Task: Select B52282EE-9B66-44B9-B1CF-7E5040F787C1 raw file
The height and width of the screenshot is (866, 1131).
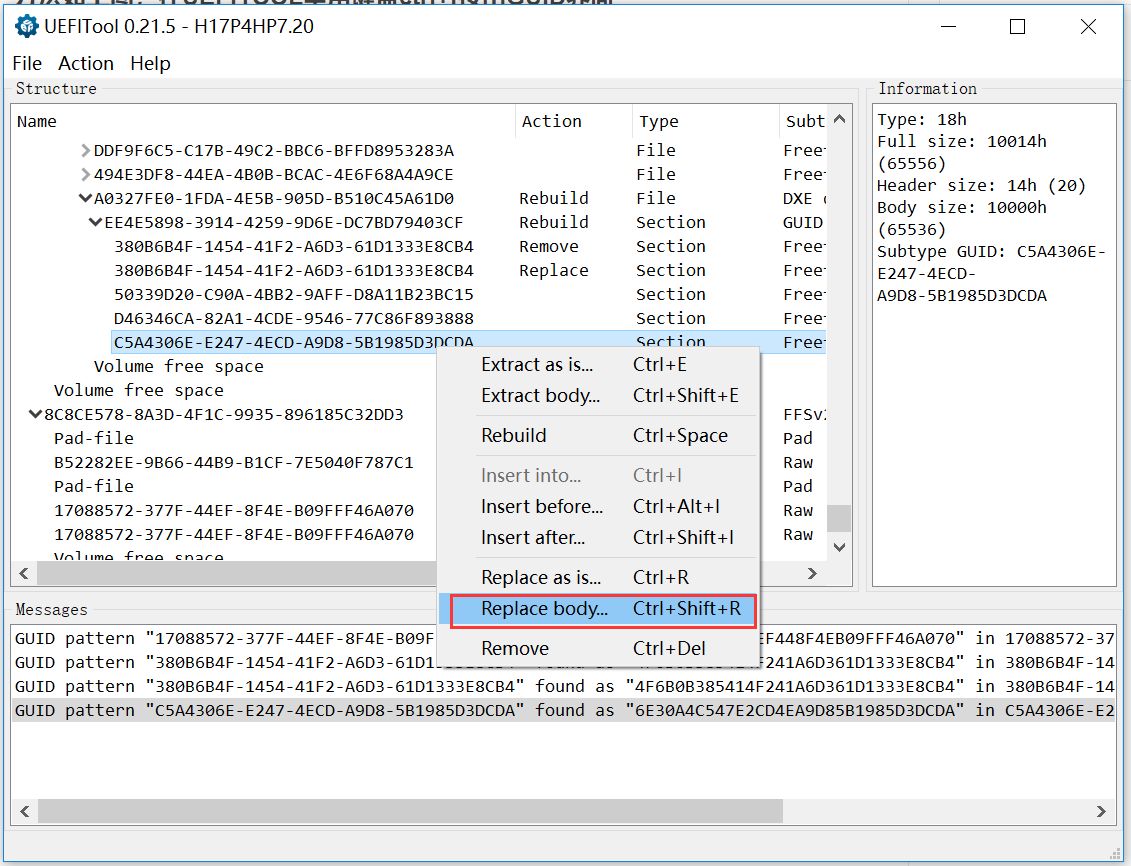Action: 234,462
